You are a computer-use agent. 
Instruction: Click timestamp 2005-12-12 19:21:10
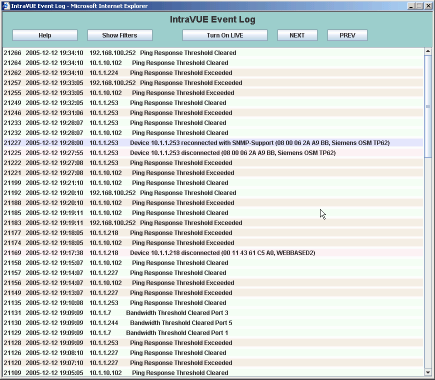(54, 183)
